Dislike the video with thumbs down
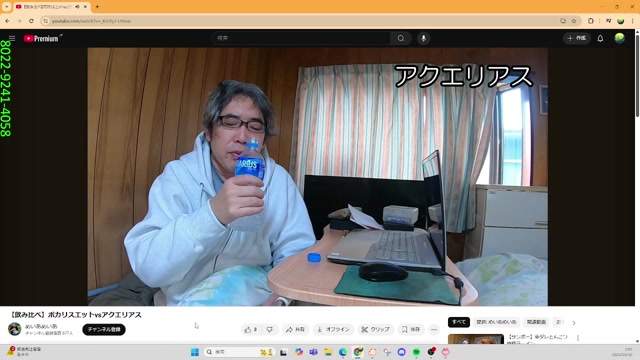This screenshot has height=360, width=640. (270, 329)
